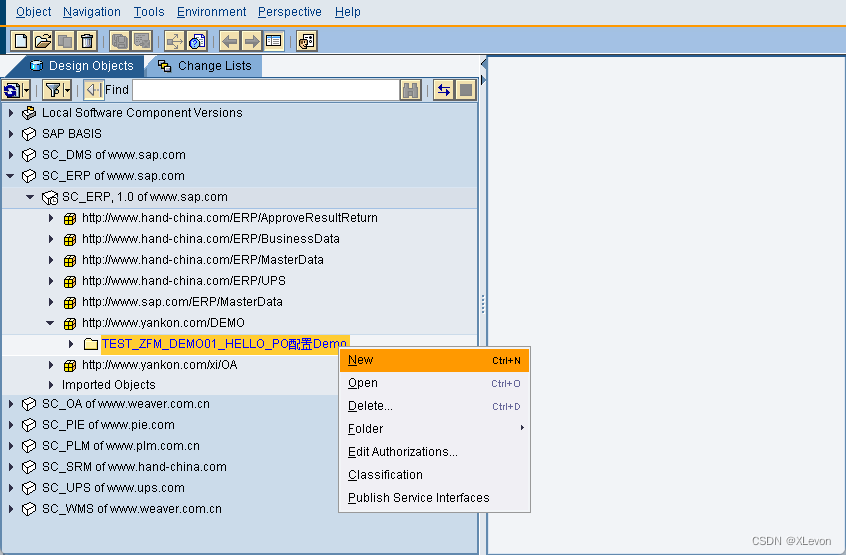
Task: Toggle the navigation area list icon
Action: (x=274, y=41)
